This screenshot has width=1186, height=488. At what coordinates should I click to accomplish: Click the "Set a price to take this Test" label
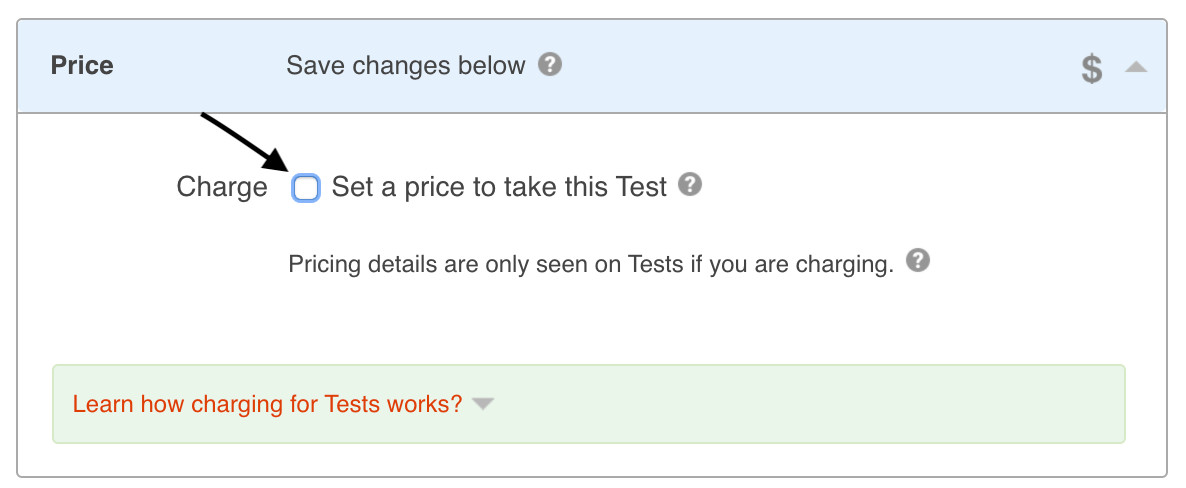[x=499, y=187]
